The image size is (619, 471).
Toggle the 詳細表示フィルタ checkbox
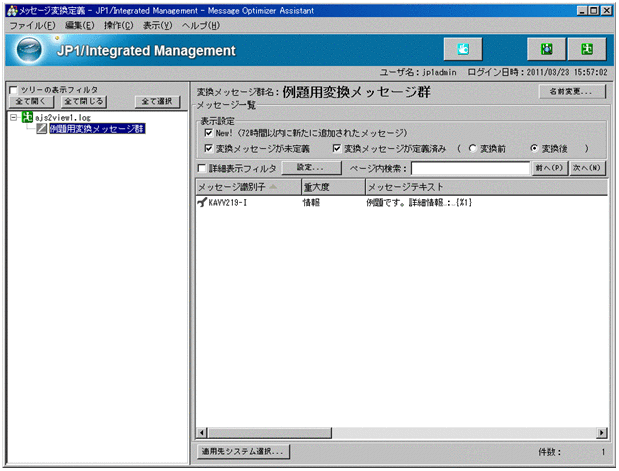[x=203, y=168]
